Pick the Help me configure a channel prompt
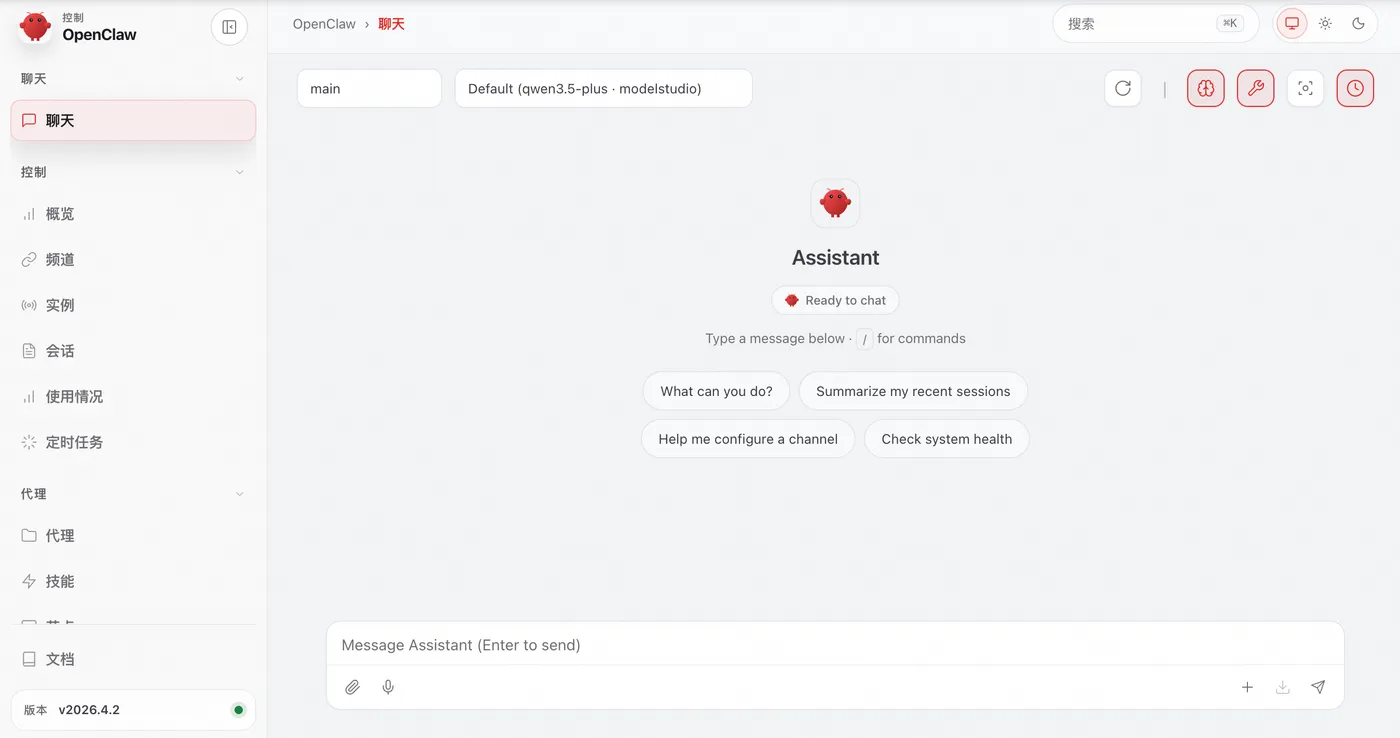The image size is (1400, 738). pos(748,439)
